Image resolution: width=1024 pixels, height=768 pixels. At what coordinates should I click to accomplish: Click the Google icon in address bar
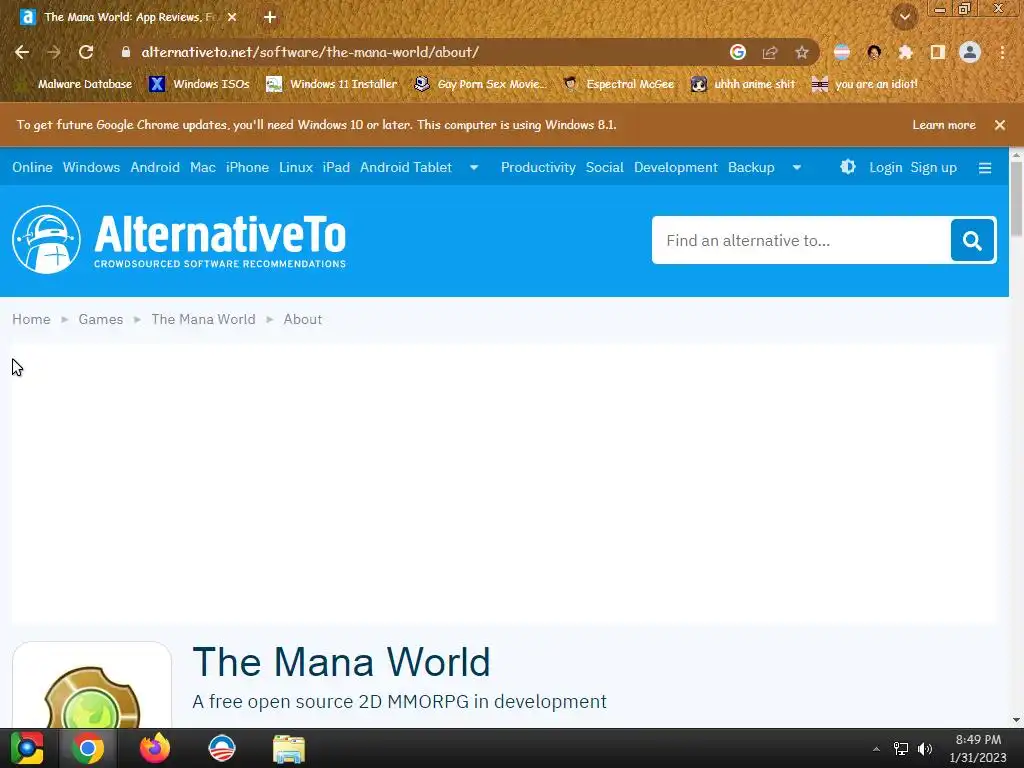pyautogui.click(x=738, y=52)
